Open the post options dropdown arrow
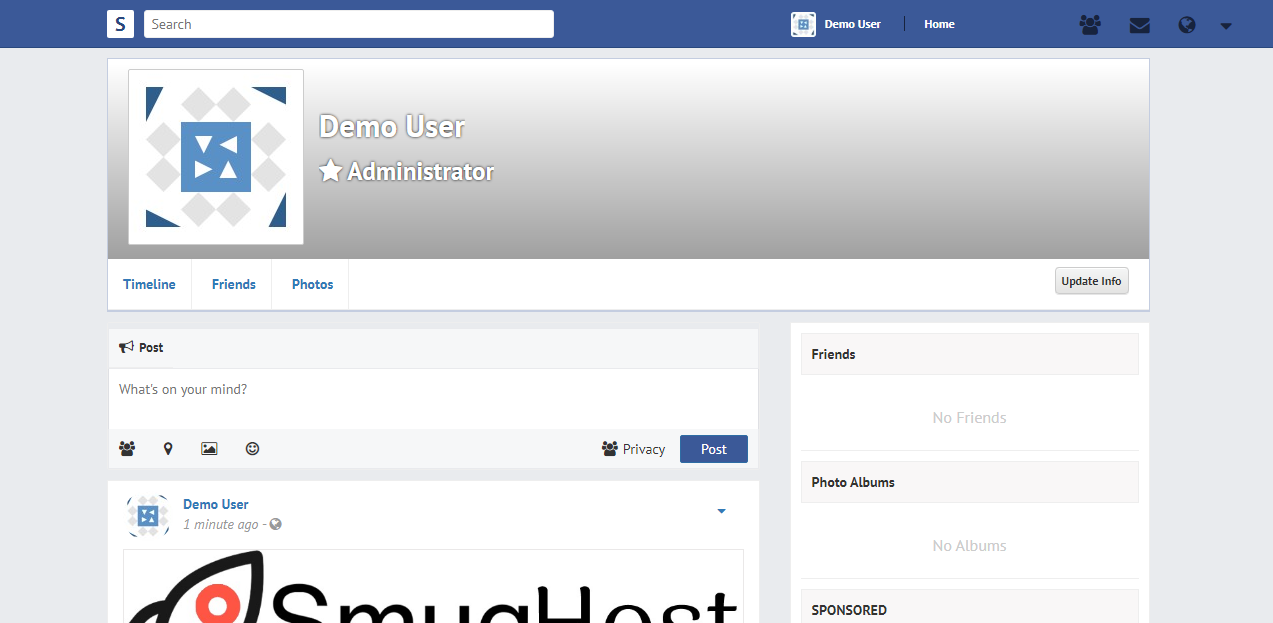The width and height of the screenshot is (1273, 623). click(721, 512)
